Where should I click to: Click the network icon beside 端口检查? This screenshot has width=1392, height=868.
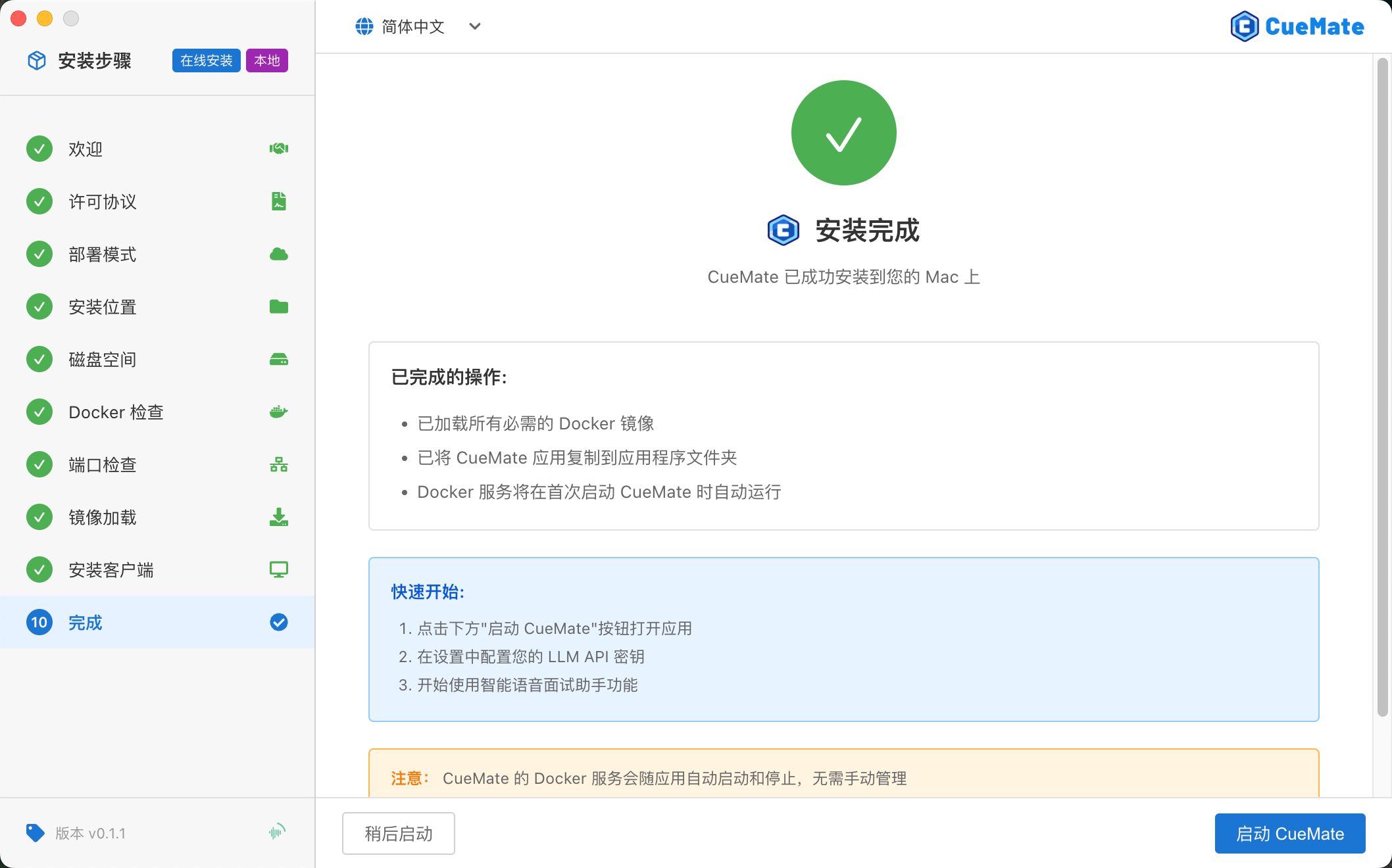click(x=279, y=465)
